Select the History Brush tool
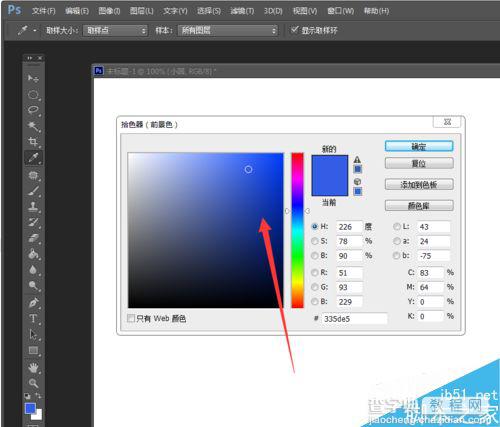 pos(33,222)
